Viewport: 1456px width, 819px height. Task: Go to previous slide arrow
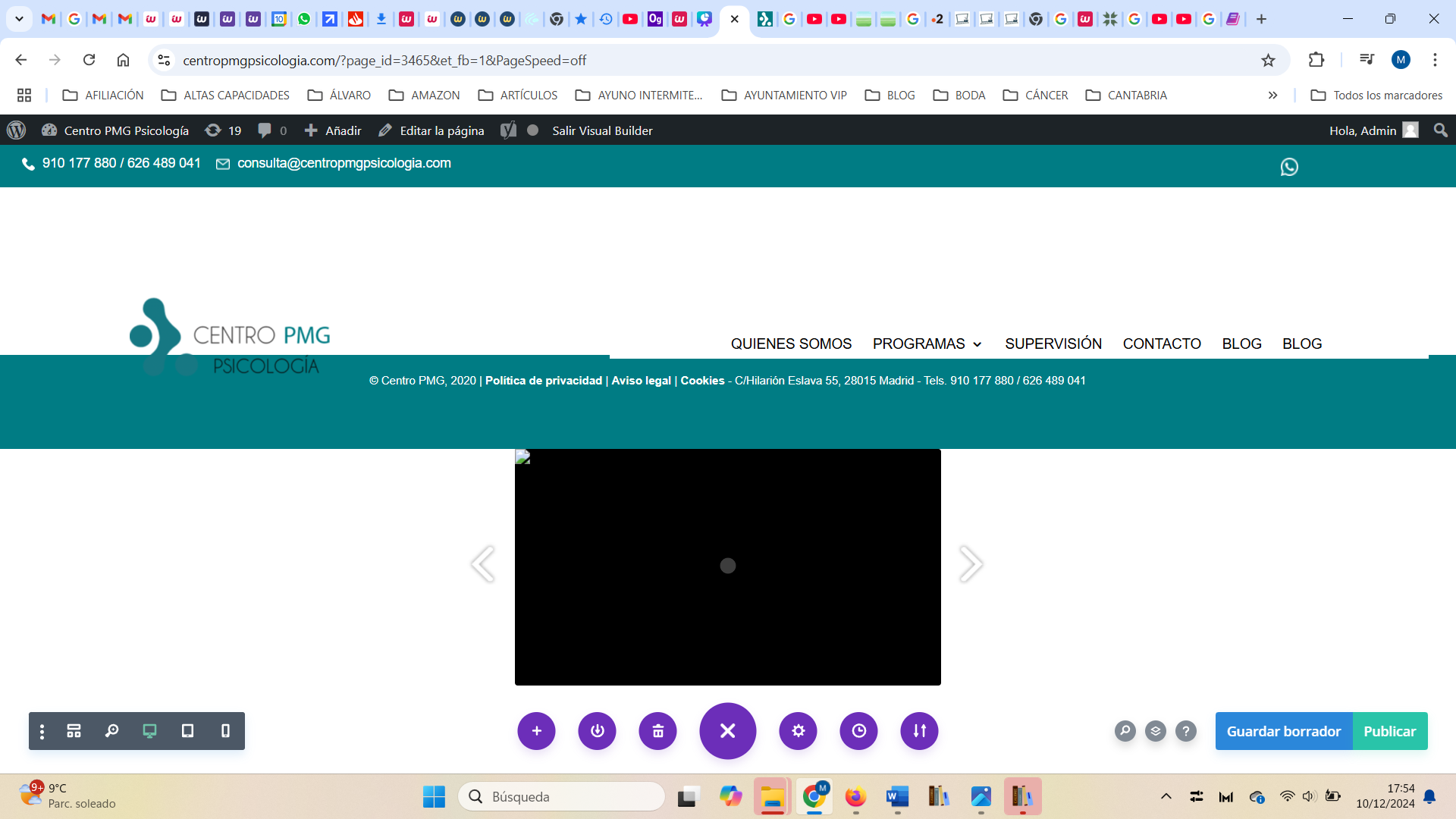(482, 564)
